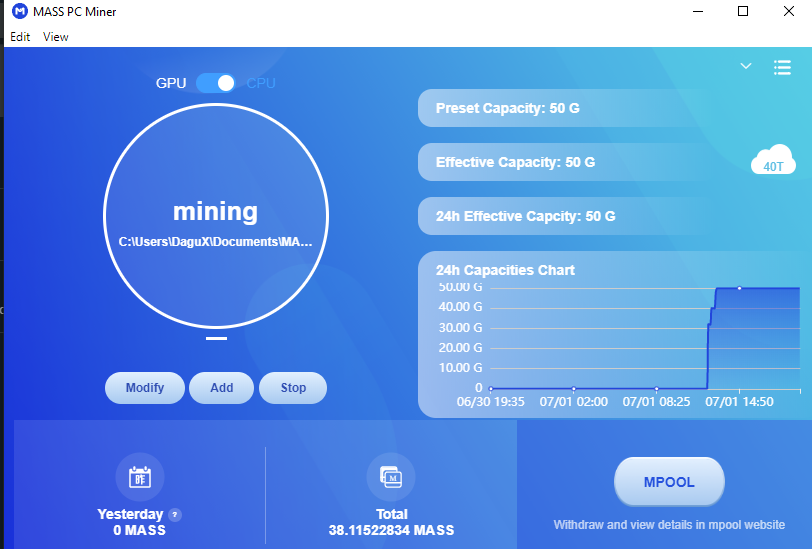This screenshot has height=549, width=812.
Task: Stop mining with the Stop button
Action: click(293, 388)
